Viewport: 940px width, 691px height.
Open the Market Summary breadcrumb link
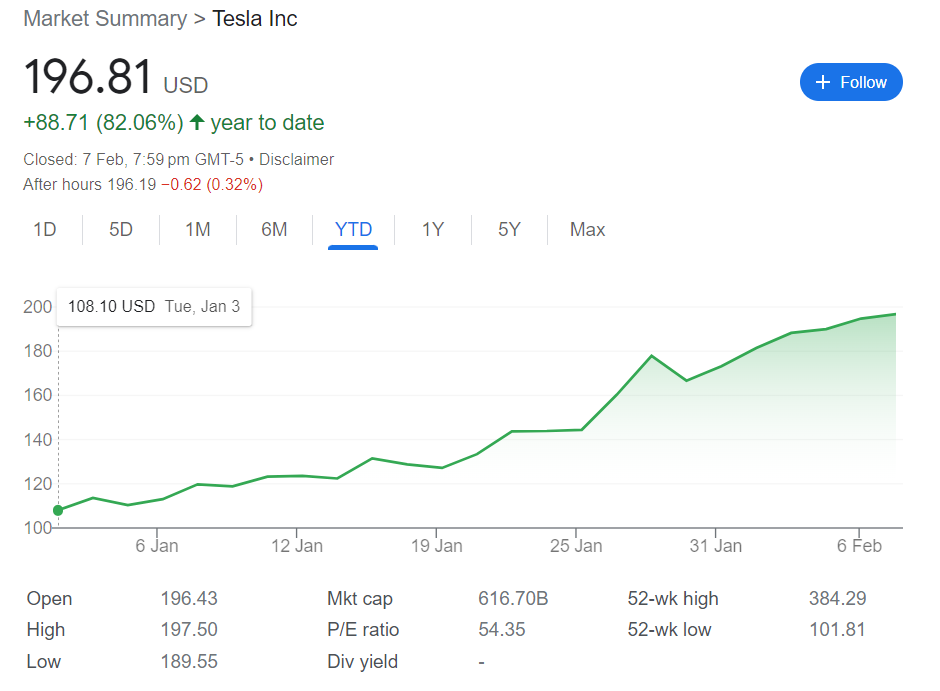pos(105,19)
